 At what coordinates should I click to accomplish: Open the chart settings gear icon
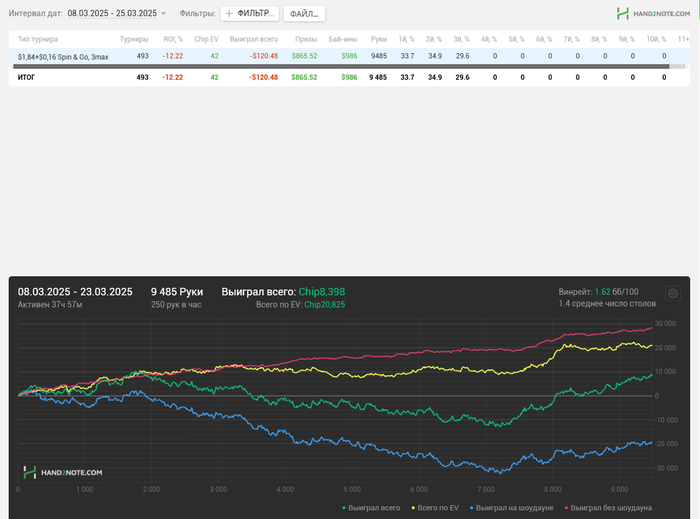click(673, 294)
